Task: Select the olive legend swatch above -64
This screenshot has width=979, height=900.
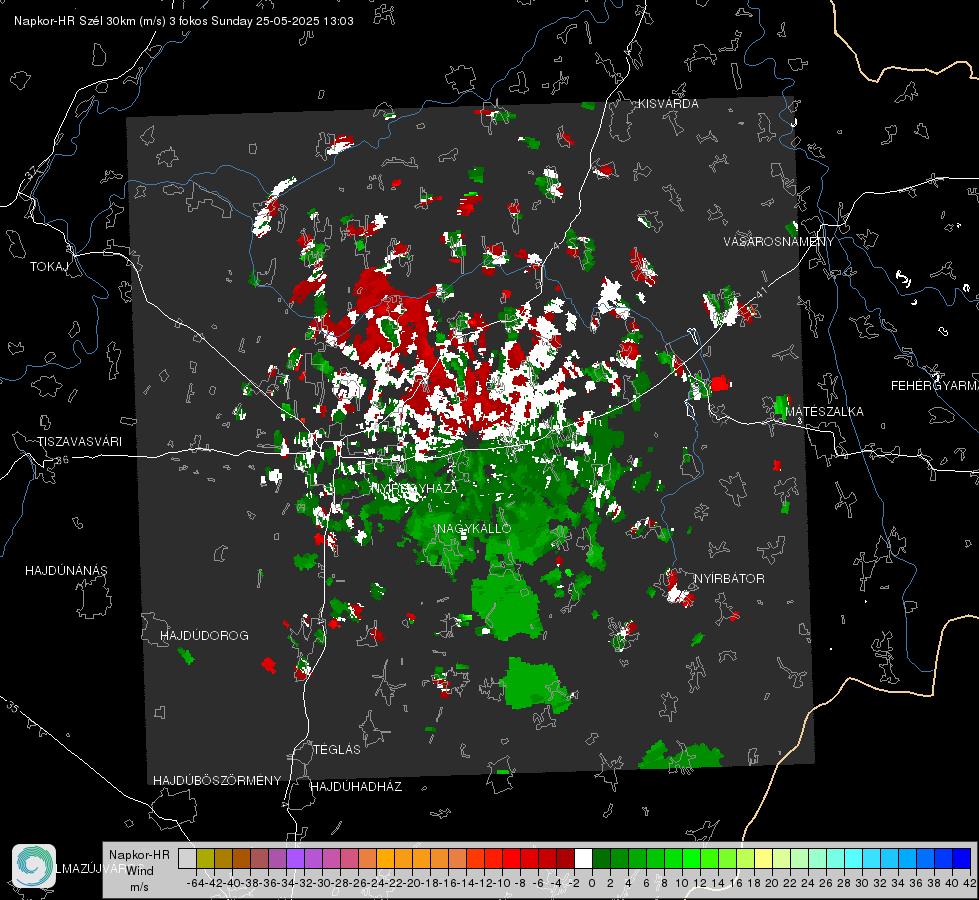Action: click(x=205, y=858)
